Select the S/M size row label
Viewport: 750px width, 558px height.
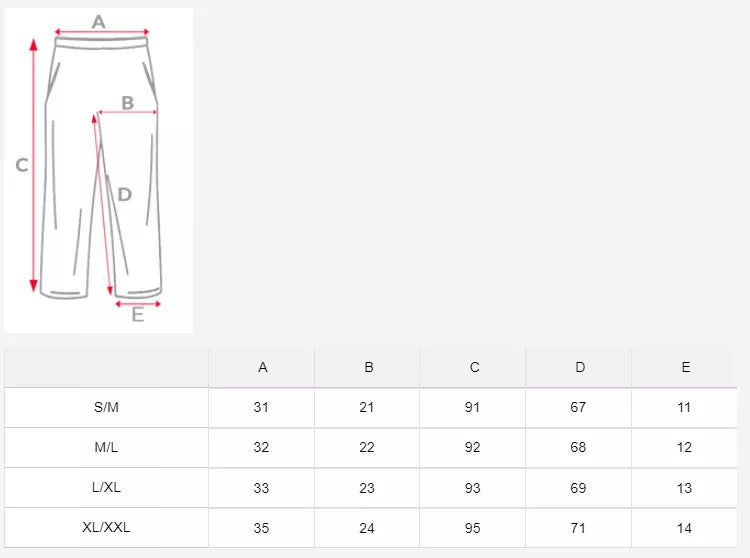coord(106,407)
